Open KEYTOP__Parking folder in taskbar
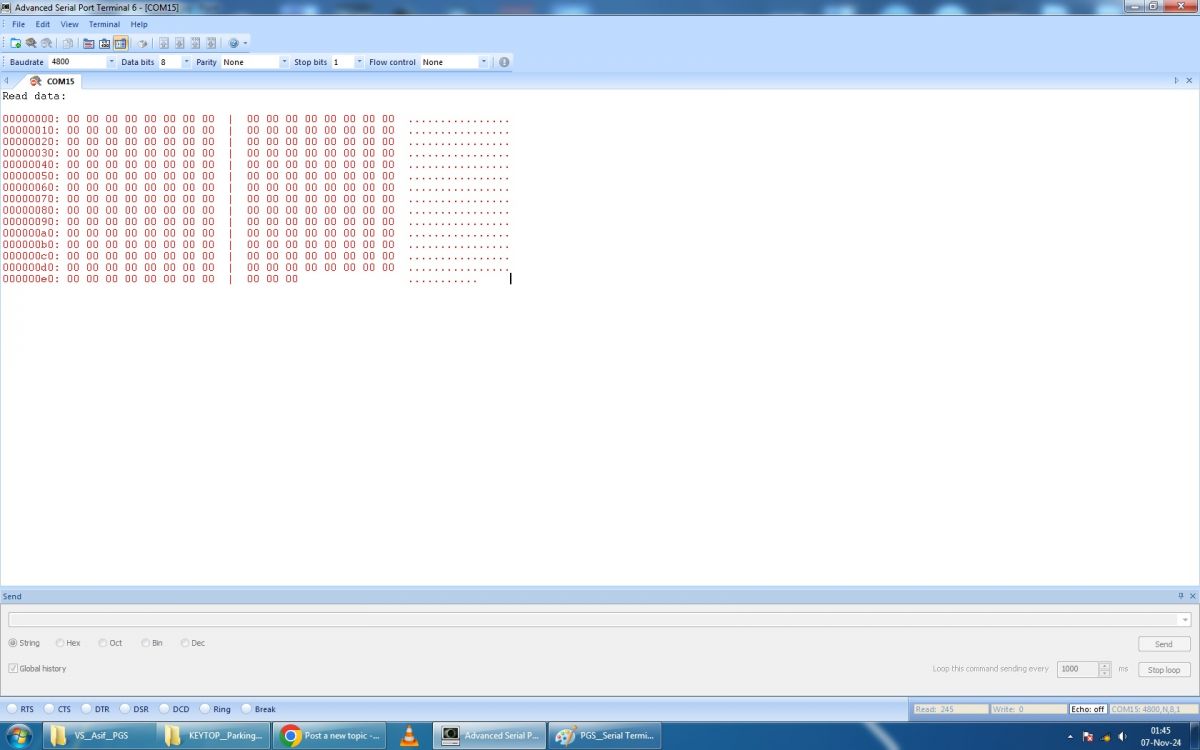 tap(213, 736)
